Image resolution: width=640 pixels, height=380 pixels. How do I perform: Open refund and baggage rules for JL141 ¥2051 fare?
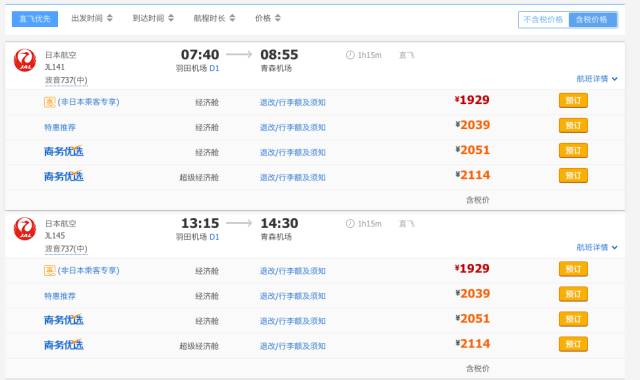pos(293,153)
